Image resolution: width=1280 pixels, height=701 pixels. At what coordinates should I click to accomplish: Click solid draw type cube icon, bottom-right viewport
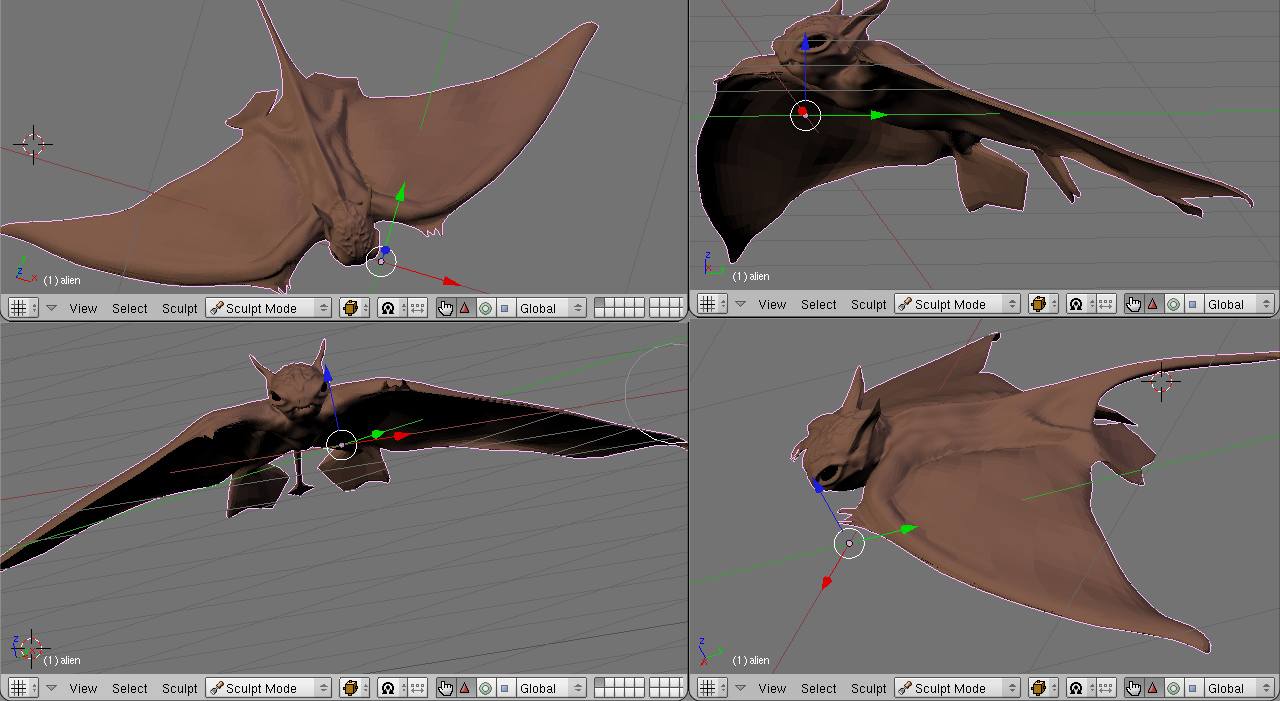pyautogui.click(x=1041, y=688)
